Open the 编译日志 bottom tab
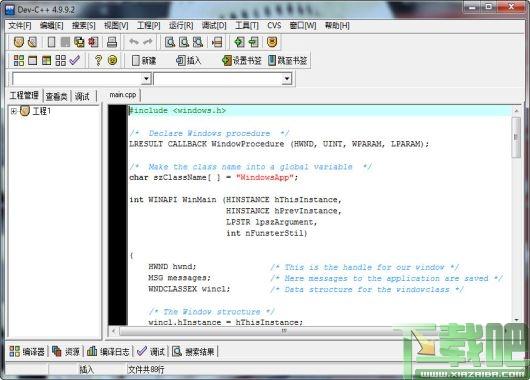Viewport: 530px width, 380px height. click(x=108, y=352)
